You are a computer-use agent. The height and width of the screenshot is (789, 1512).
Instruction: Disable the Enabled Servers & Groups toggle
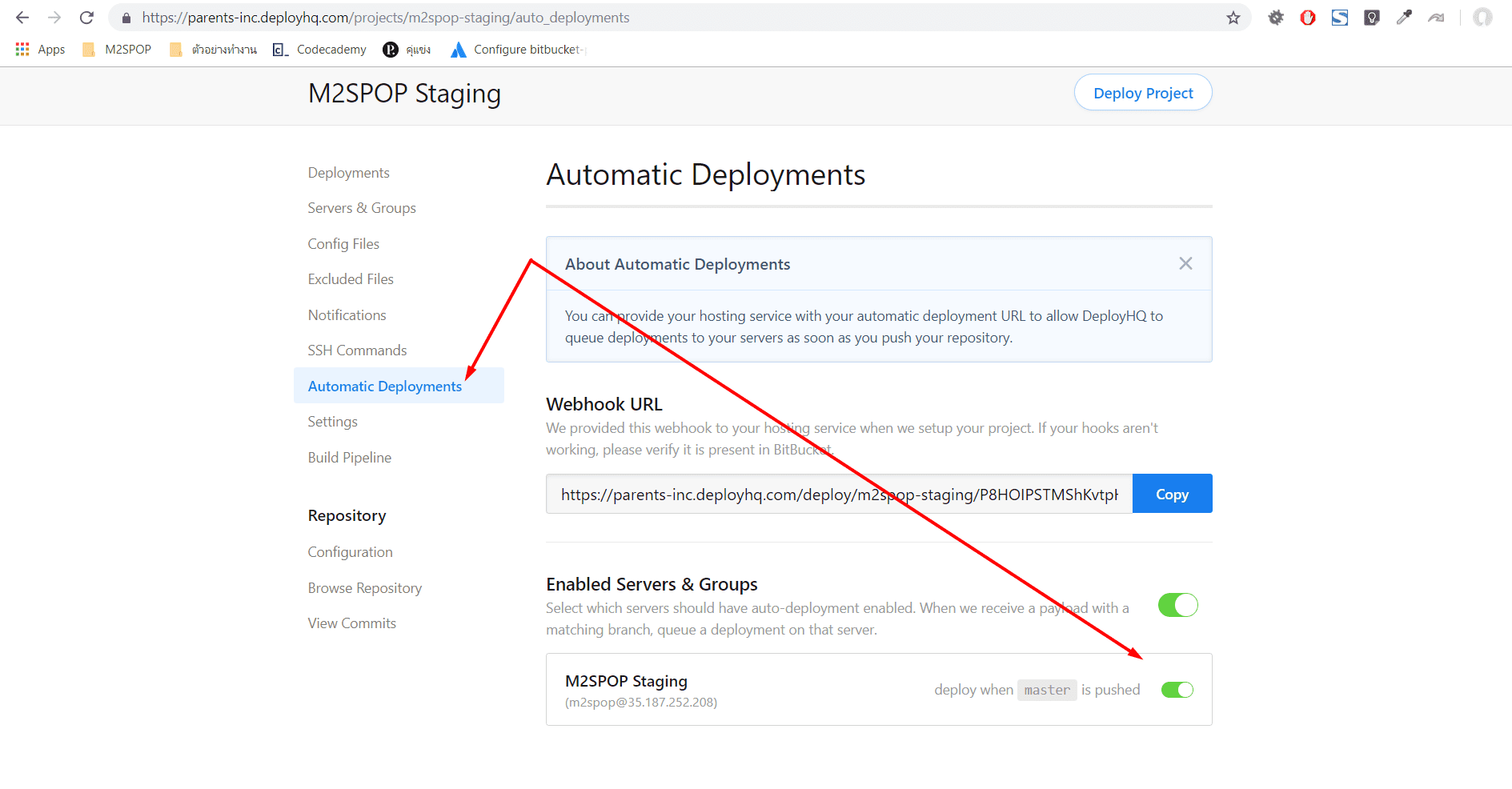pos(1177,605)
